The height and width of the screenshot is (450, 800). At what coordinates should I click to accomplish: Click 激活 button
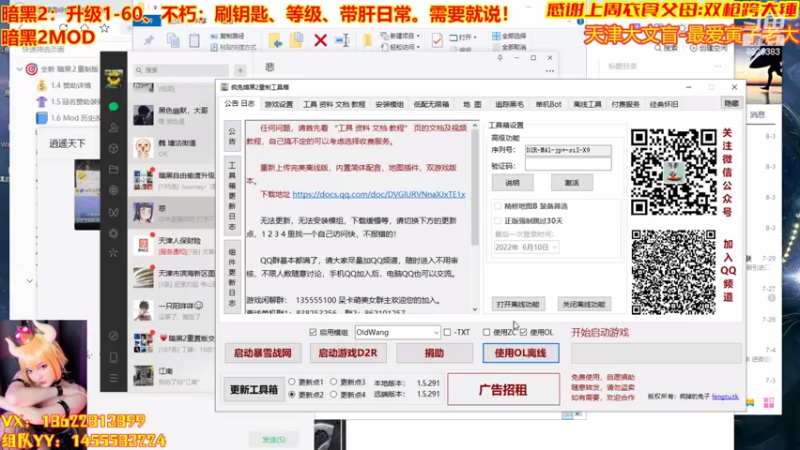pyautogui.click(x=571, y=183)
